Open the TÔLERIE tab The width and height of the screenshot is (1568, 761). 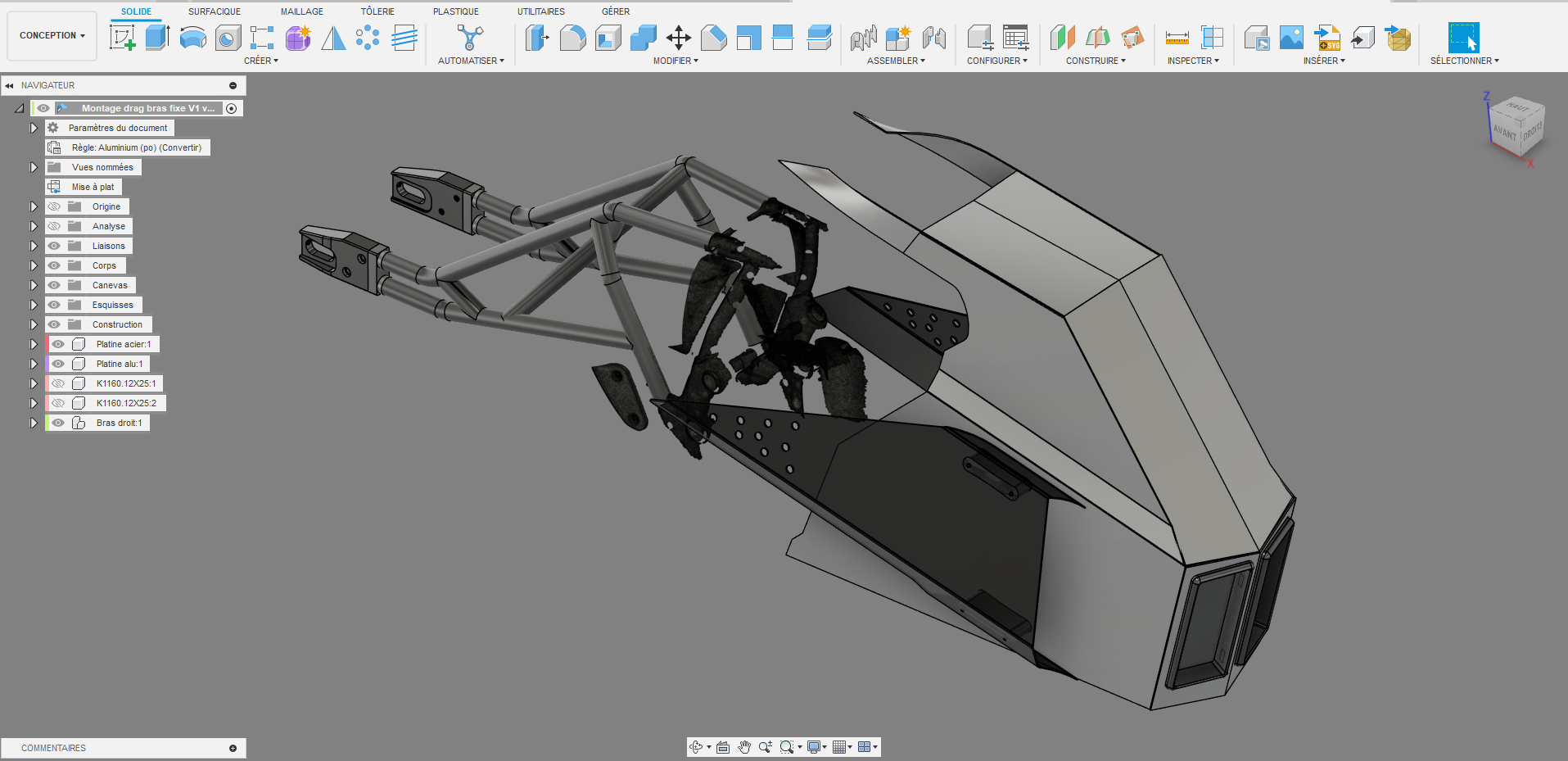point(377,11)
